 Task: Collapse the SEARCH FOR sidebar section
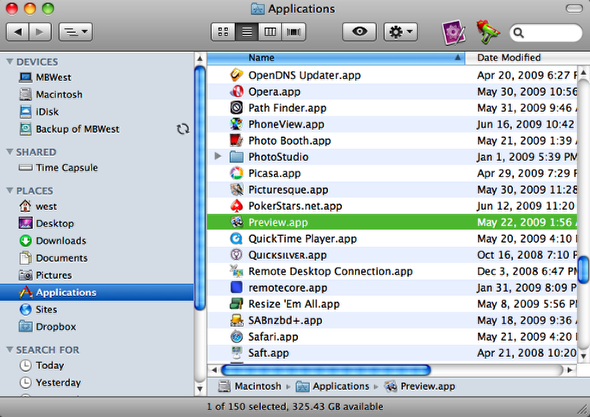[10, 350]
